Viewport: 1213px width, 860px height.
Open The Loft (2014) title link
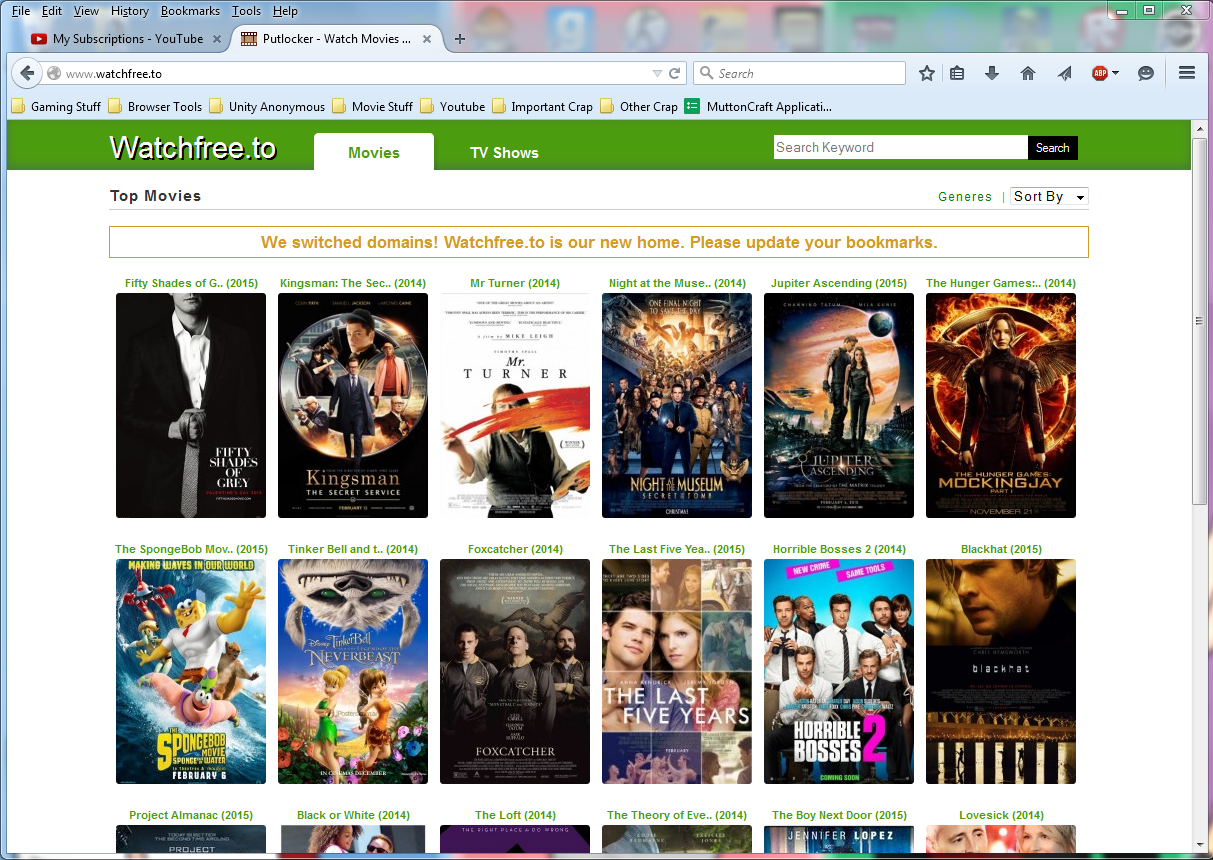(515, 815)
